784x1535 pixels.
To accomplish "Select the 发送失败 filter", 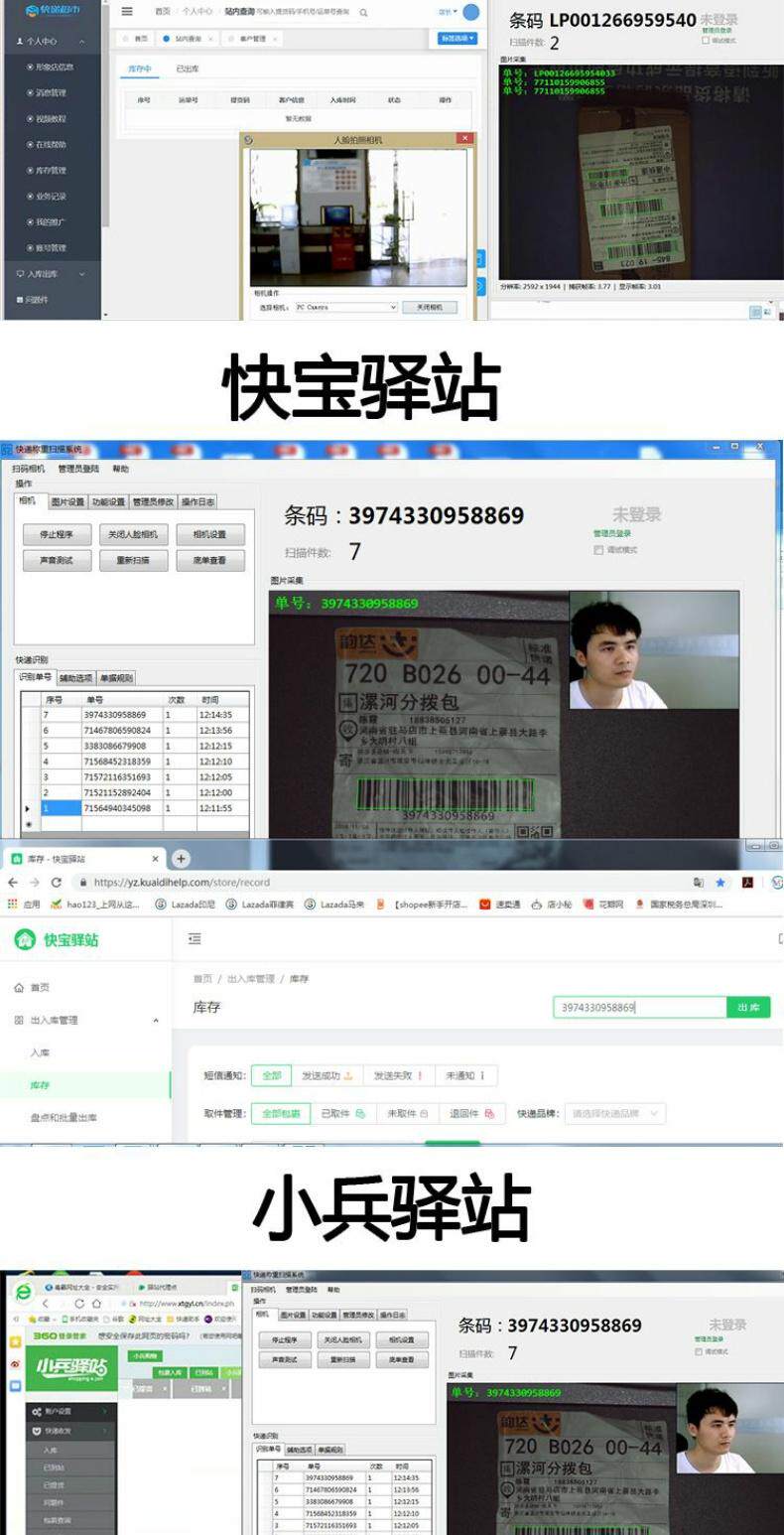I will (x=398, y=1075).
